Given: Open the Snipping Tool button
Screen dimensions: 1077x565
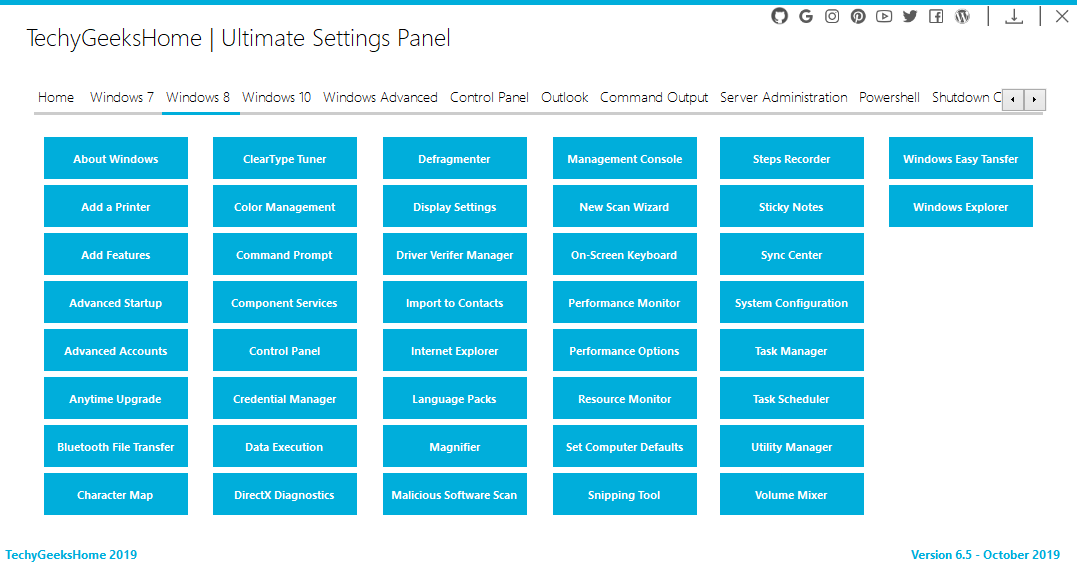Looking at the screenshot, I should tap(624, 495).
